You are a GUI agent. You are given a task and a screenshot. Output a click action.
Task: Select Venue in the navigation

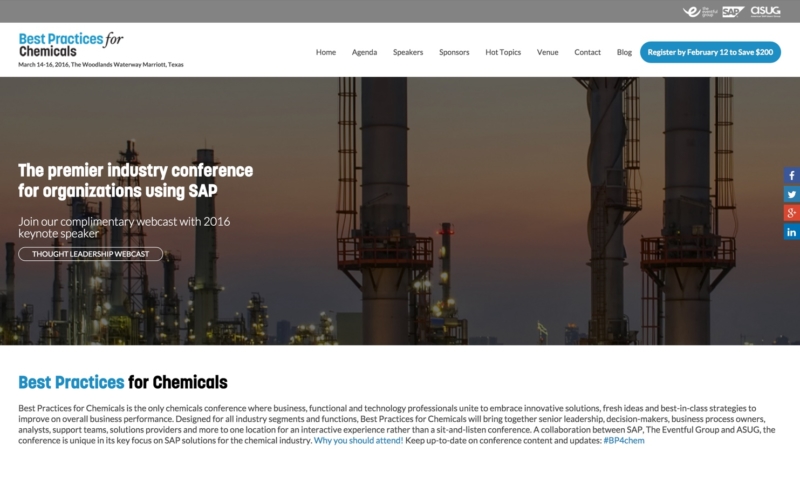[x=547, y=52]
